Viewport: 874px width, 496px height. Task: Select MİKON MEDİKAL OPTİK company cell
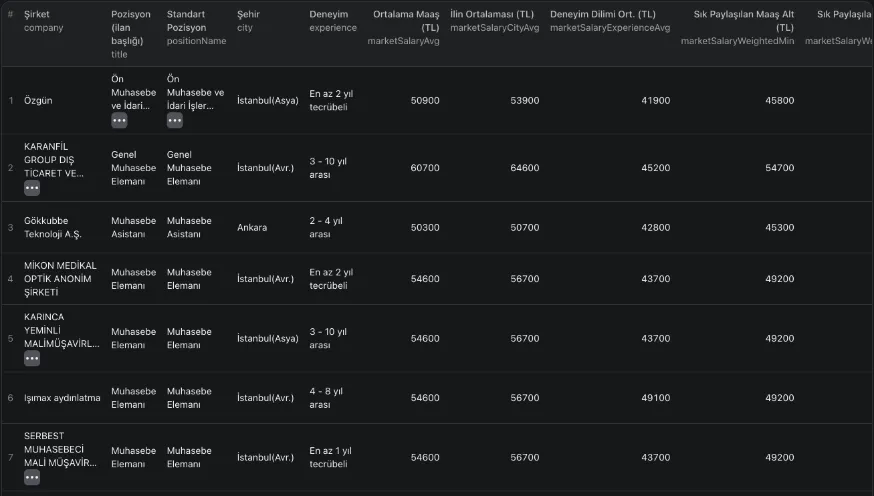[x=60, y=279]
